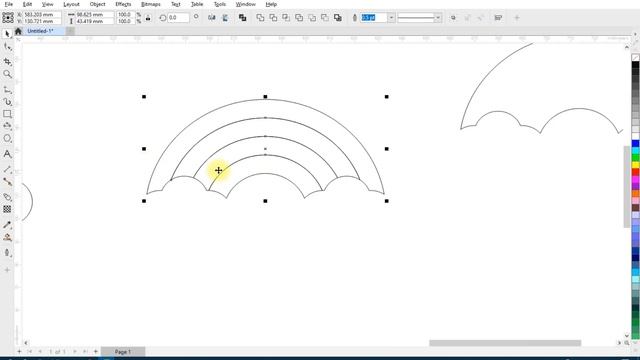Select the Text tool

point(7,154)
